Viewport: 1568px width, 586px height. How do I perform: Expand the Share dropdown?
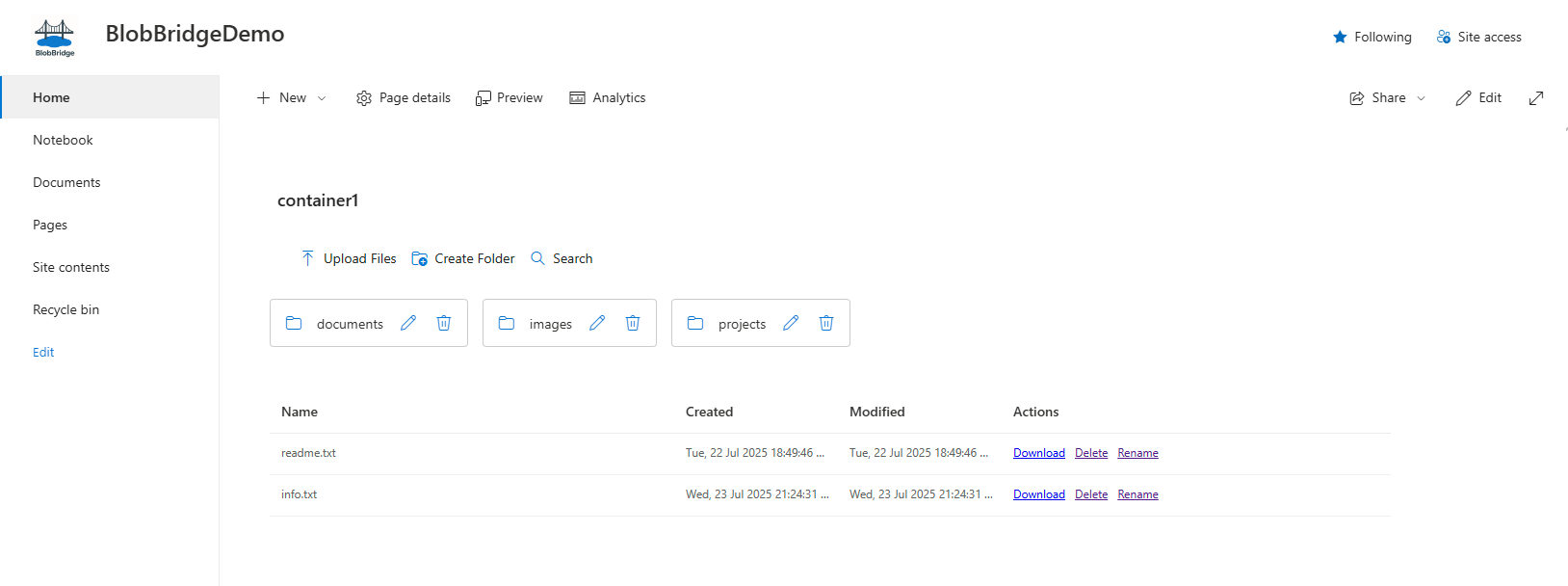click(1388, 98)
